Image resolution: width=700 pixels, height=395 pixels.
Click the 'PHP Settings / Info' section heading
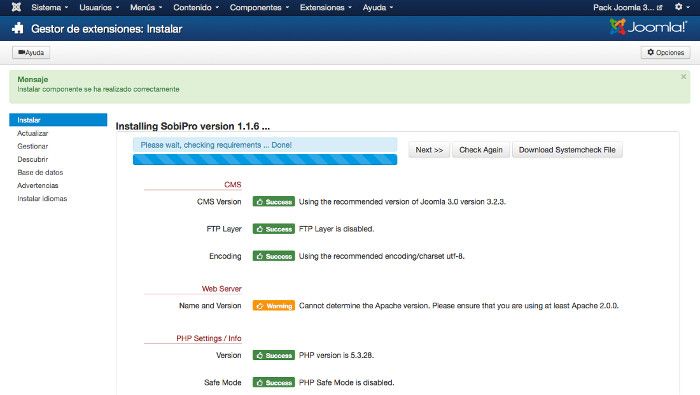click(208, 338)
